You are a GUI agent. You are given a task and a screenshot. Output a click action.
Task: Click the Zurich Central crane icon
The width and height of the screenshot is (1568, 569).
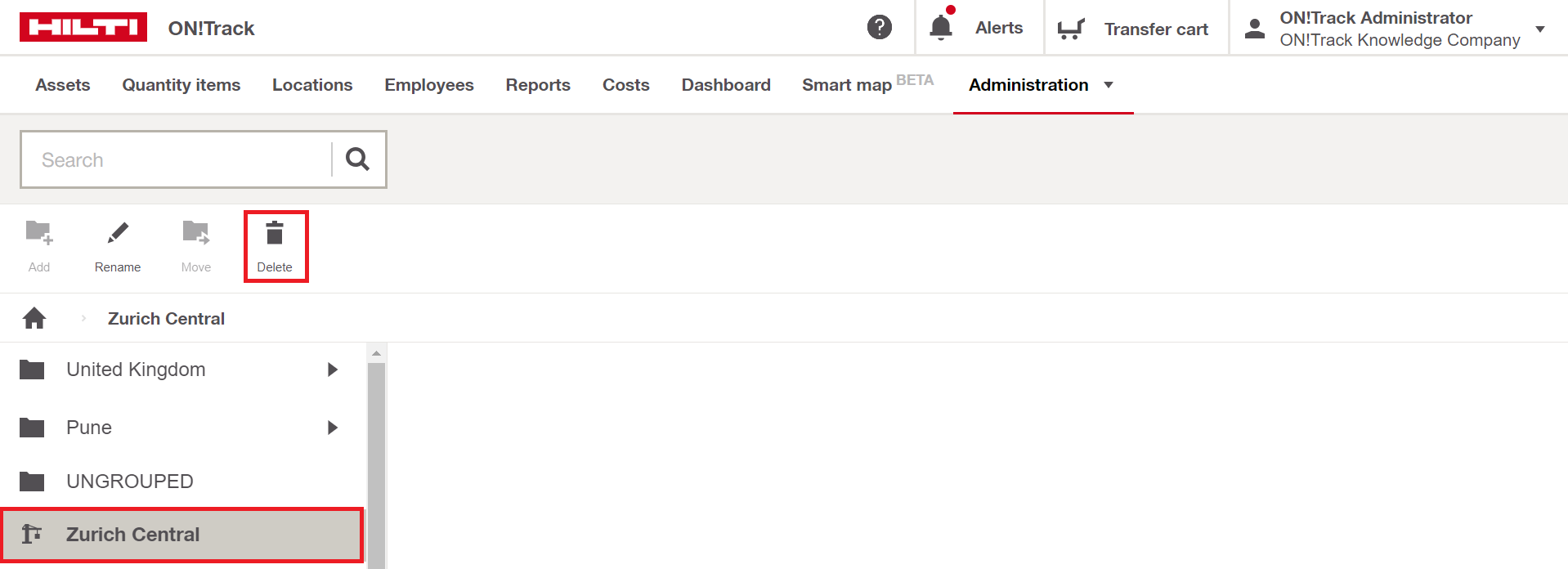click(31, 534)
